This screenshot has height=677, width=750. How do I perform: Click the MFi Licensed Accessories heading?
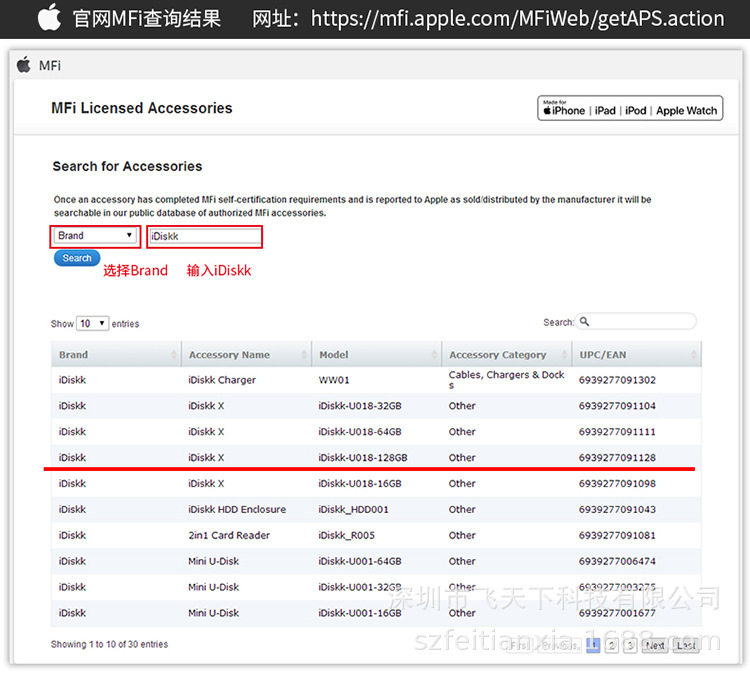click(142, 108)
